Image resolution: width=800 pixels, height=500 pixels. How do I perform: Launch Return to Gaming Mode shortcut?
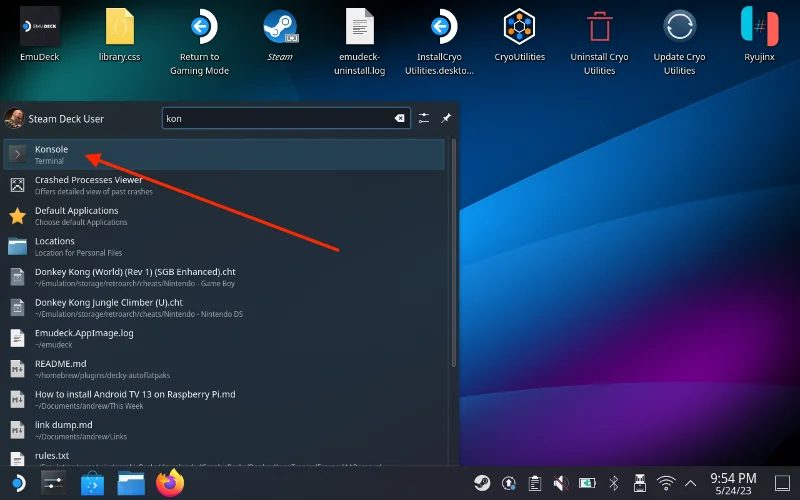coord(199,41)
